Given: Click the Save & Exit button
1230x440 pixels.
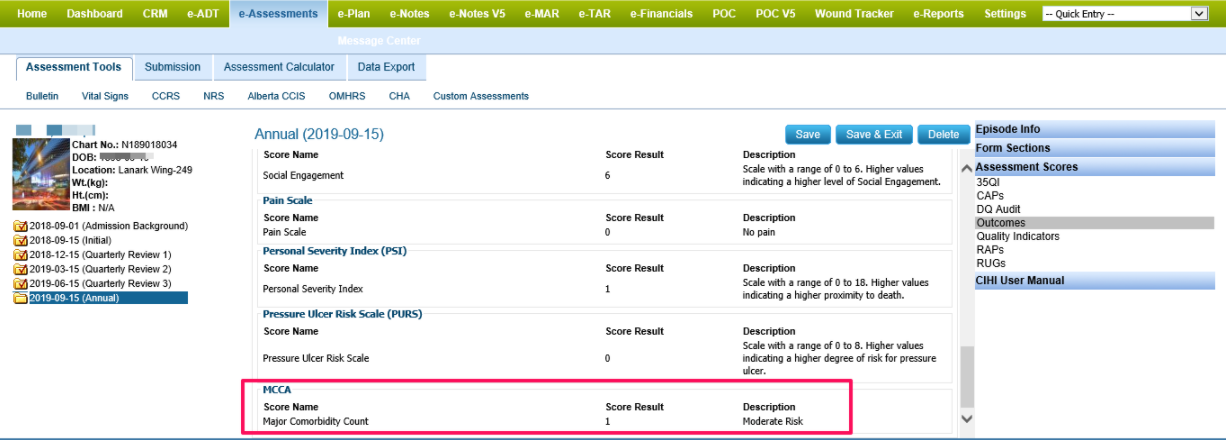Looking at the screenshot, I should click(873, 135).
